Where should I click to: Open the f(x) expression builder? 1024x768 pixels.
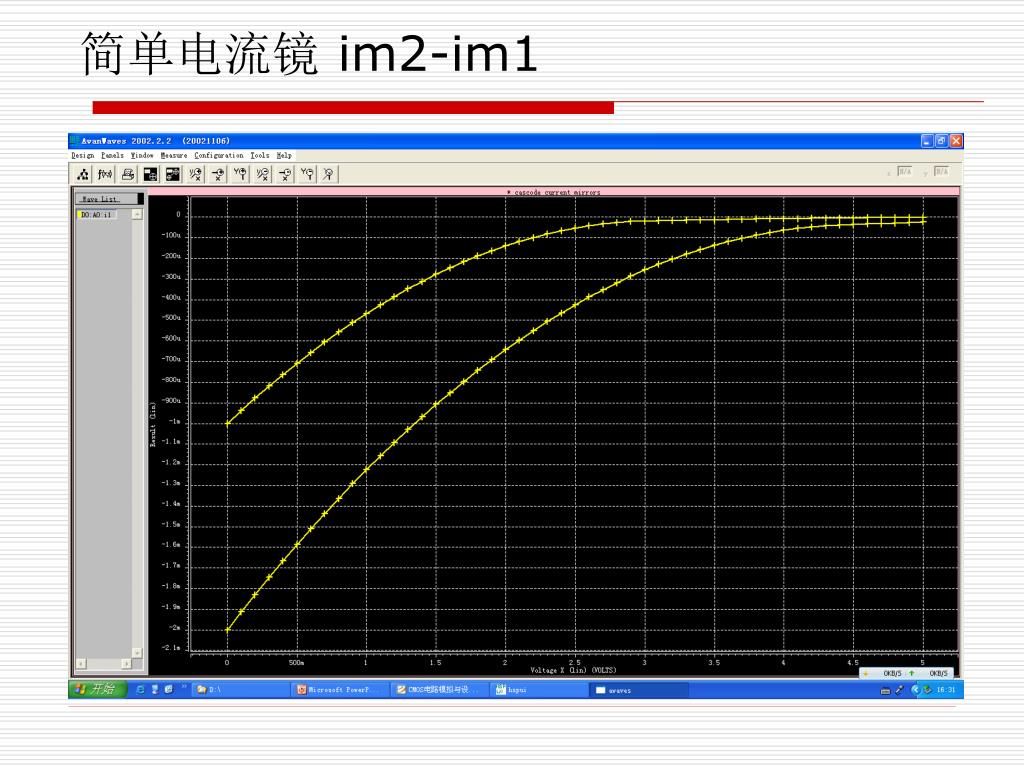pyautogui.click(x=105, y=174)
